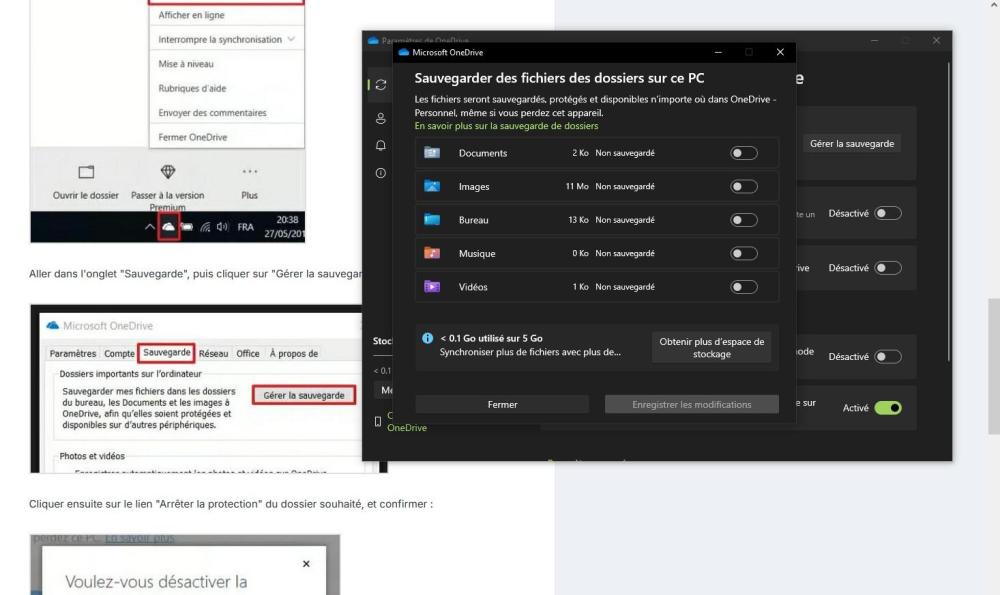
Task: Switch to the Compte tab
Action: [x=119, y=353]
